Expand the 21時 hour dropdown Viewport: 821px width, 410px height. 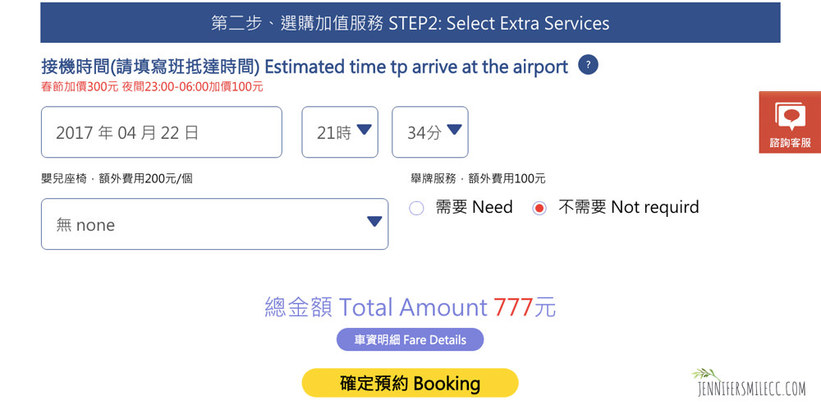click(340, 132)
